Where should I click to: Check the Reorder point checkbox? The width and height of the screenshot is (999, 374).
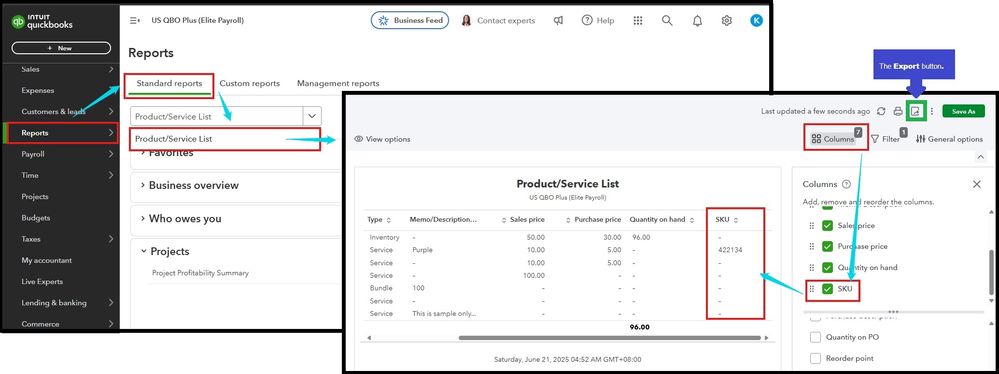click(816, 358)
